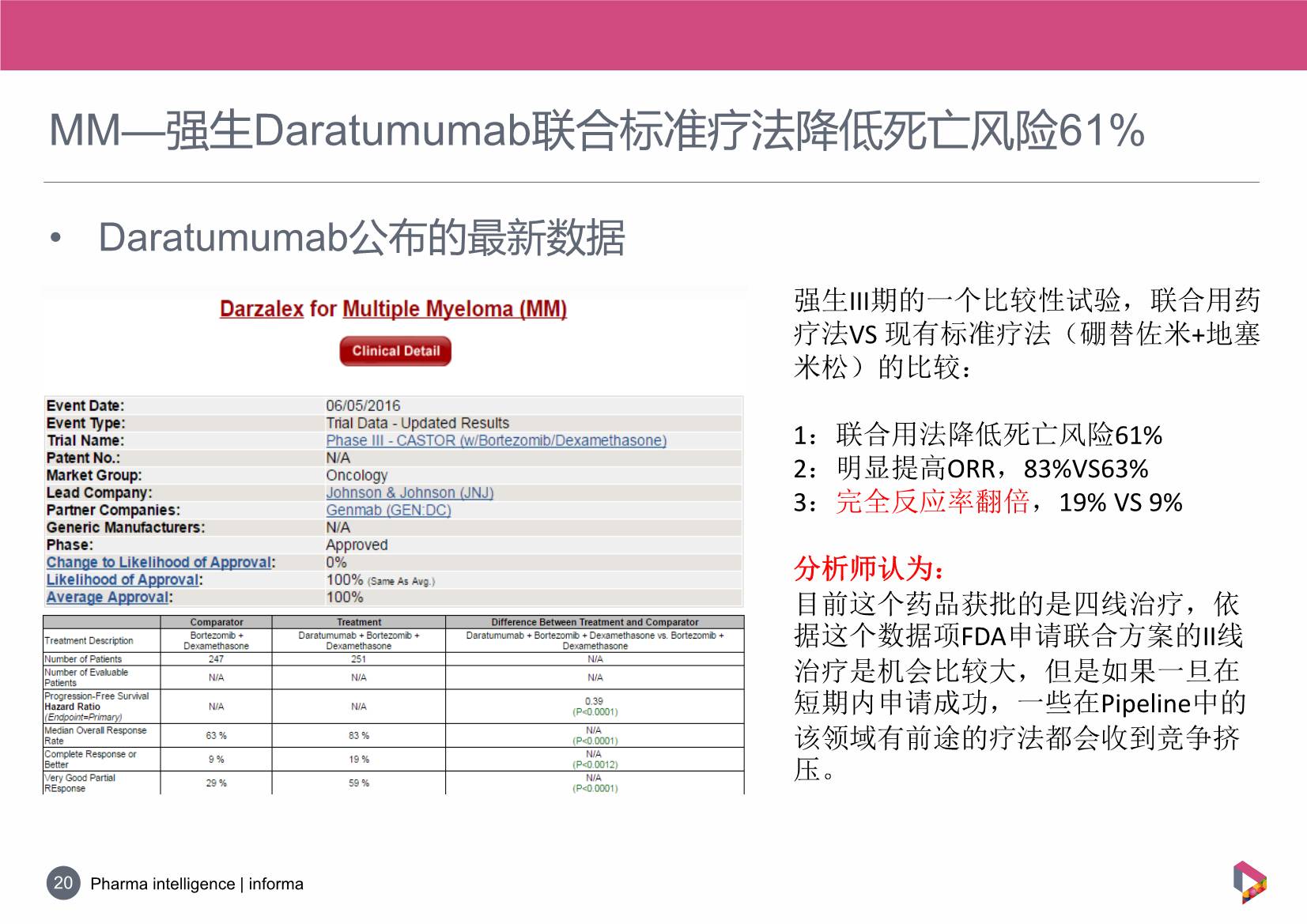Click the 'Treatment Description' row label
Viewport: 1307px width, 924px height.
coord(89,640)
